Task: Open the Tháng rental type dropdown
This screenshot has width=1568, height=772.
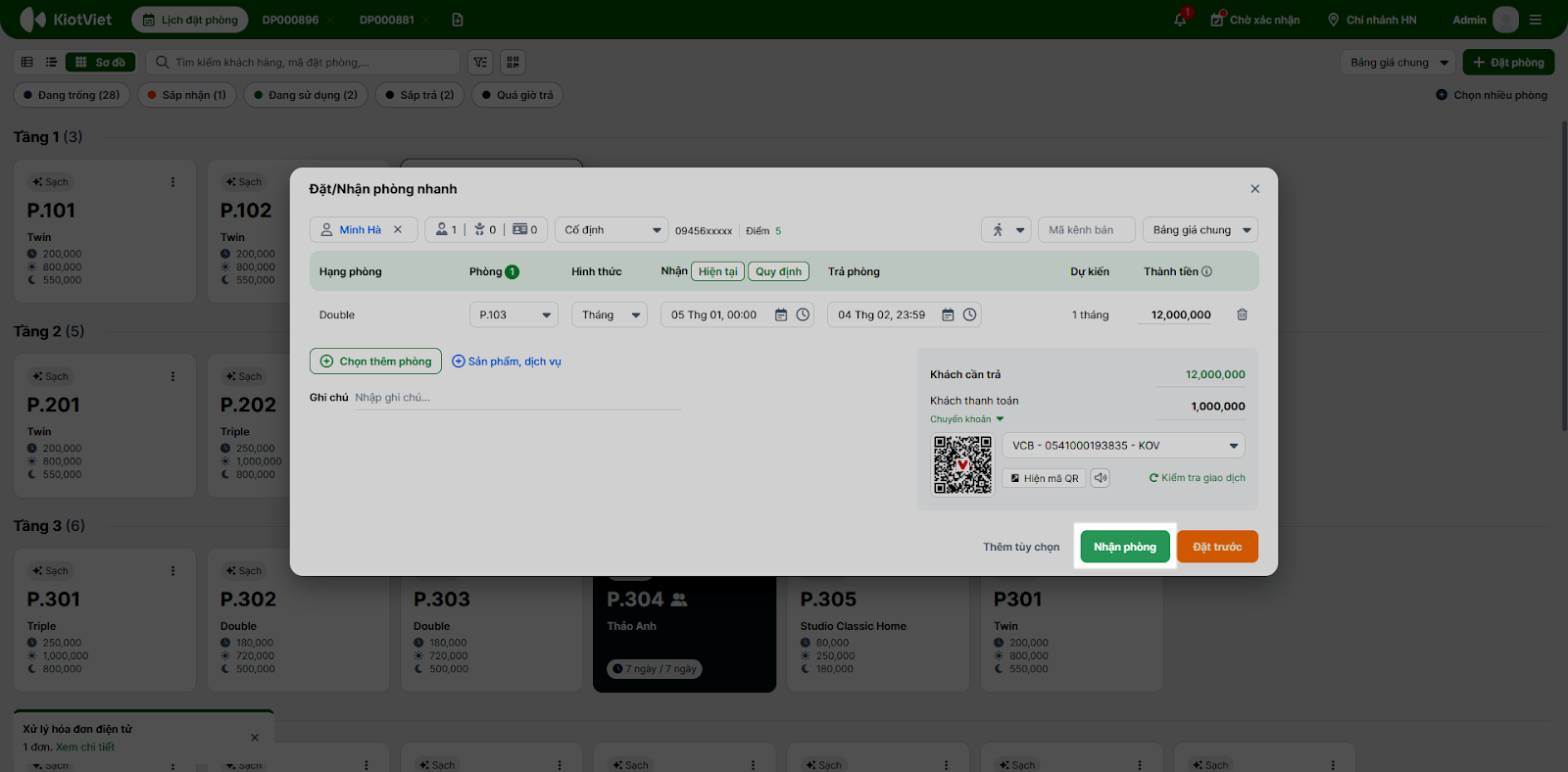Action: point(610,314)
